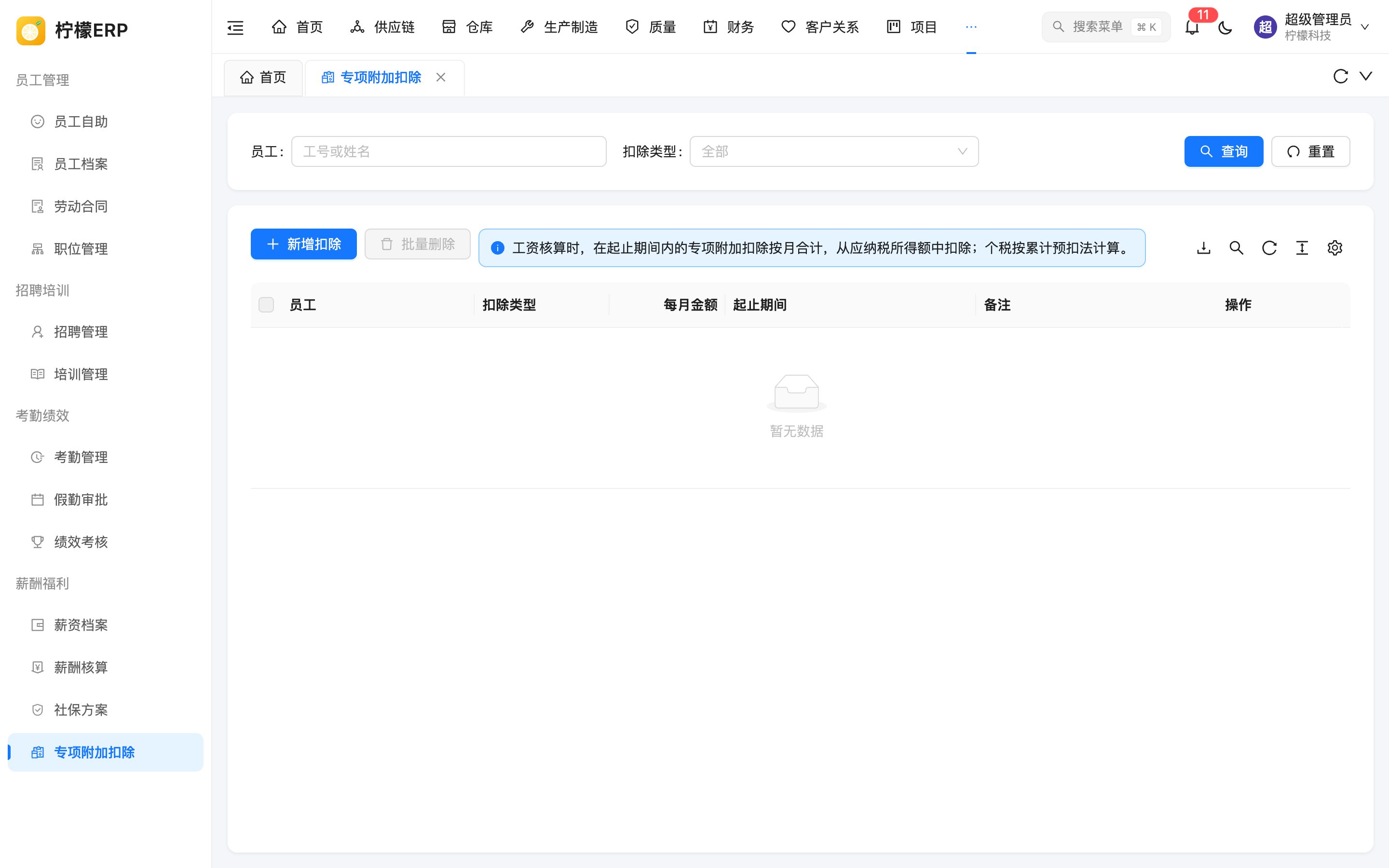
Task: Open 员工档案 in the sidebar
Action: click(106, 164)
